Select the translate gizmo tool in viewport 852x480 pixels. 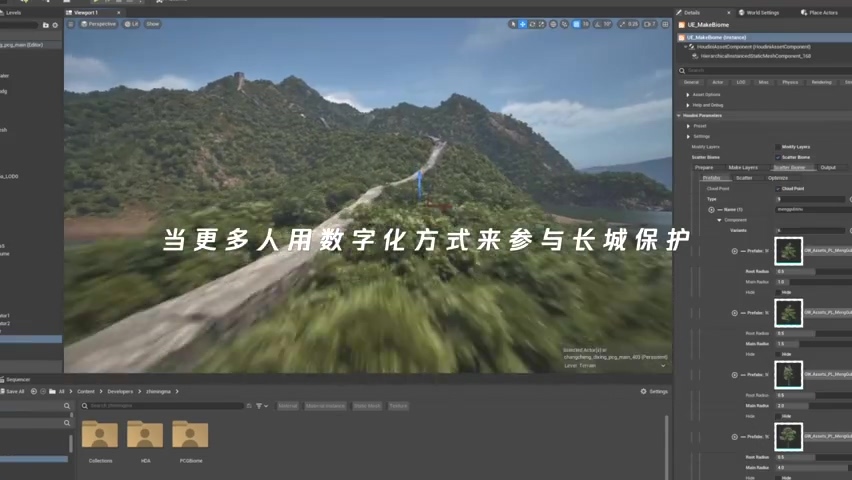tap(522, 23)
